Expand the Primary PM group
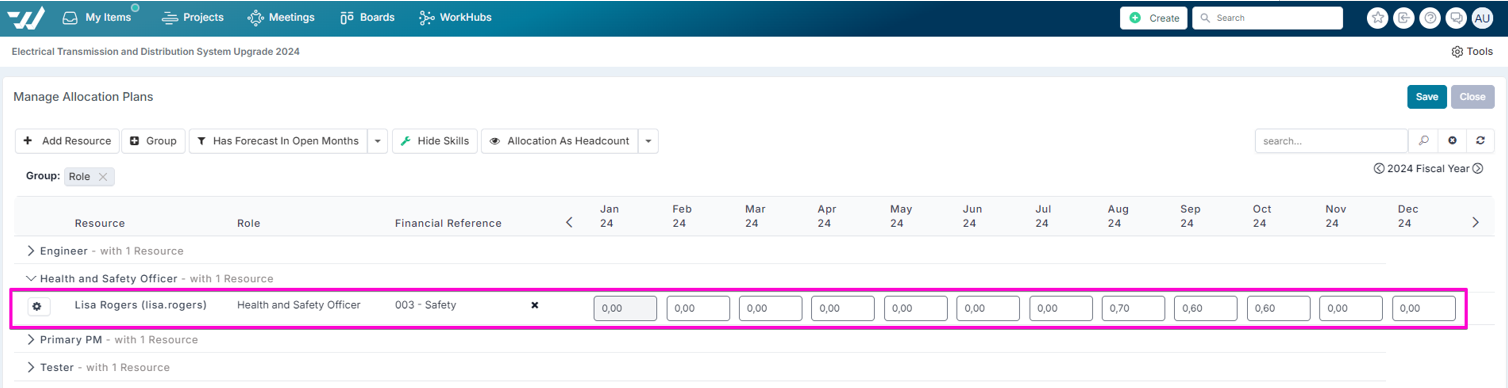This screenshot has width=1508, height=388. 31,340
